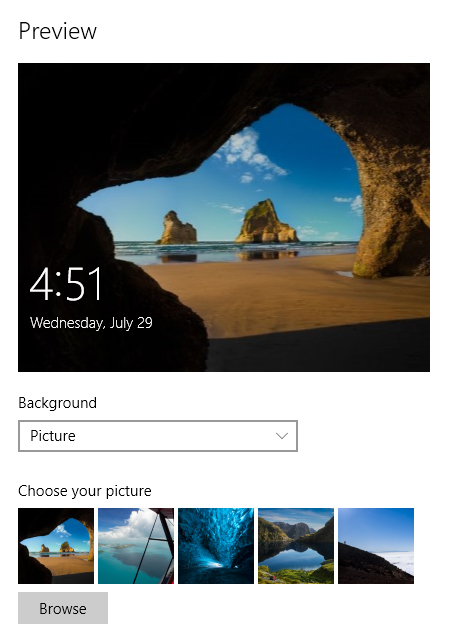Click the 4:51 clock in the preview

[67, 284]
